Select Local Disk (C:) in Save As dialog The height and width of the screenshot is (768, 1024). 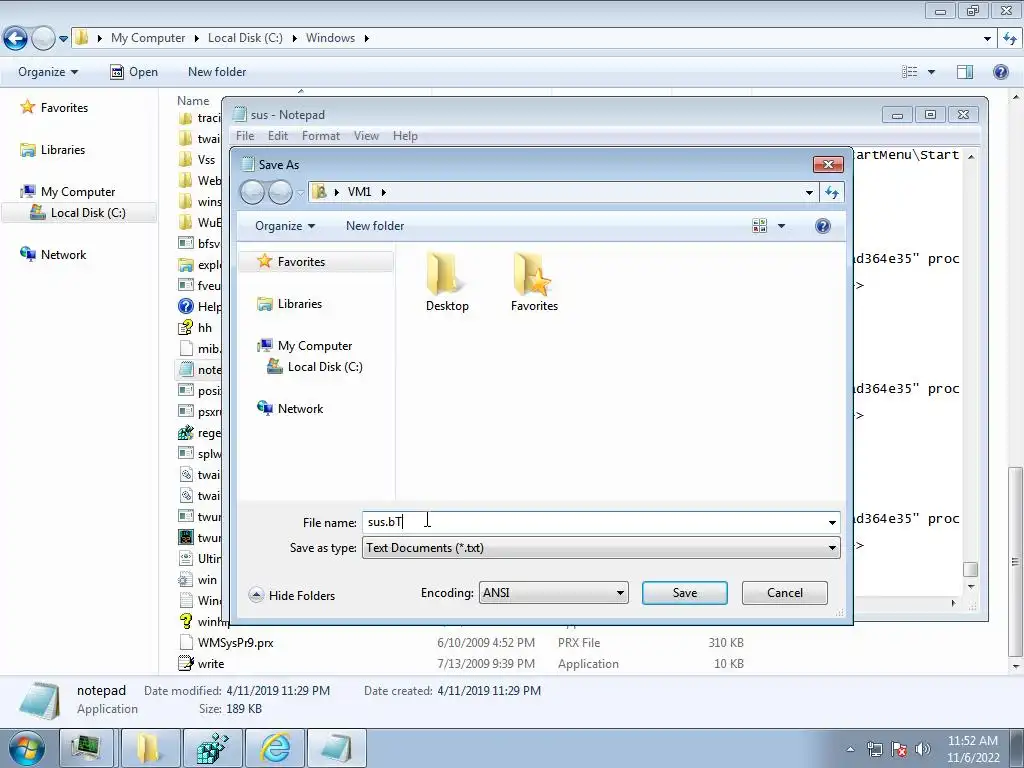[325, 367]
